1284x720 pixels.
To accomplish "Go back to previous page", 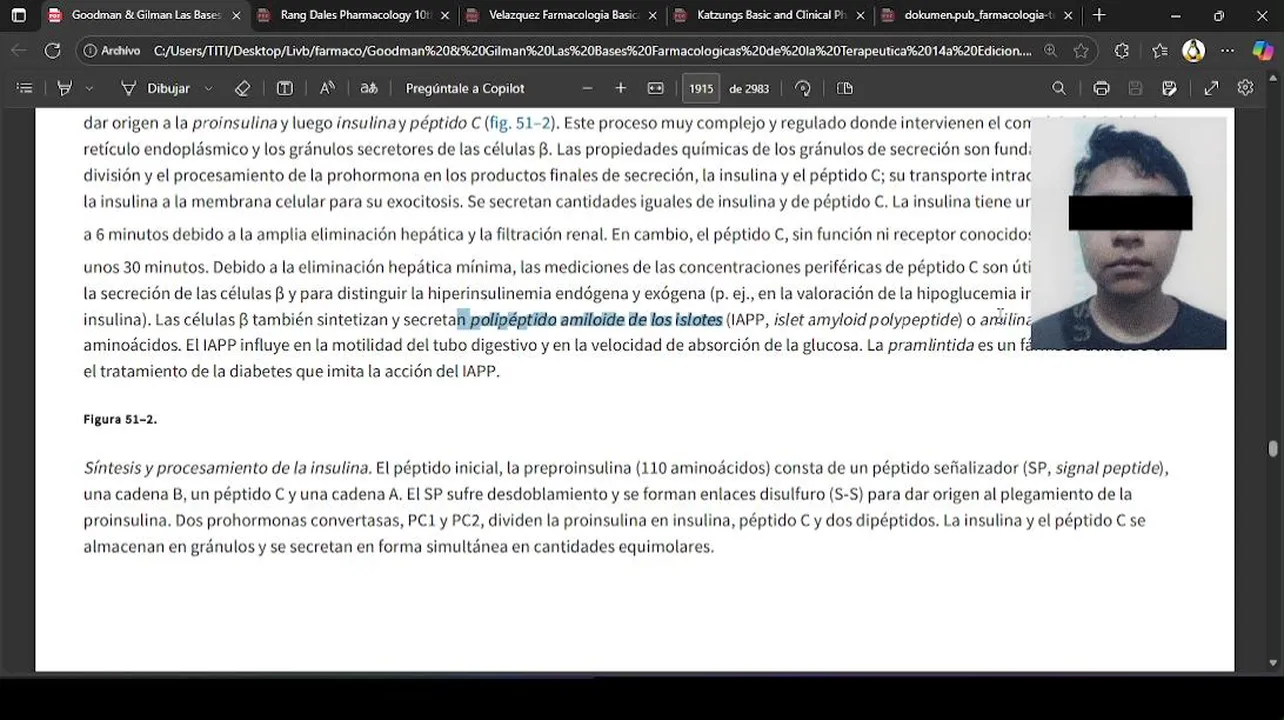I will pos(19,51).
